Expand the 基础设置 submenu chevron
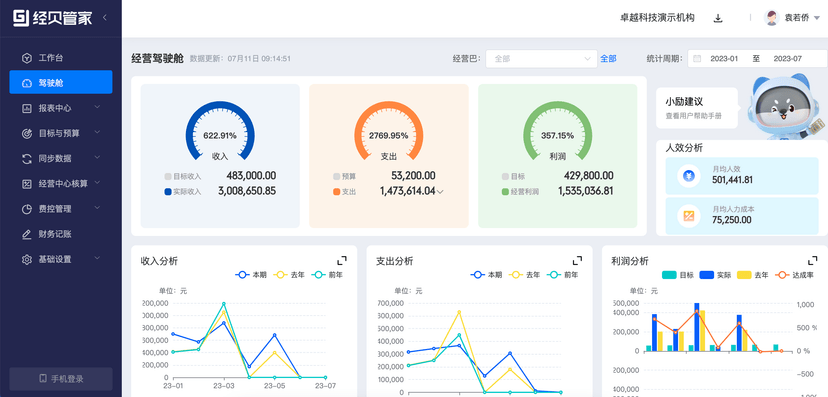 tap(97, 258)
